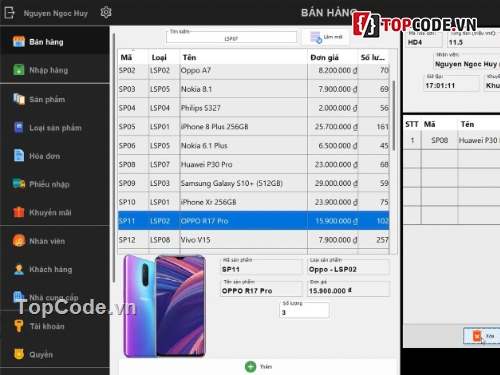This screenshot has height=375, width=500.
Task: Sort by the Loại column header
Action: point(164,57)
